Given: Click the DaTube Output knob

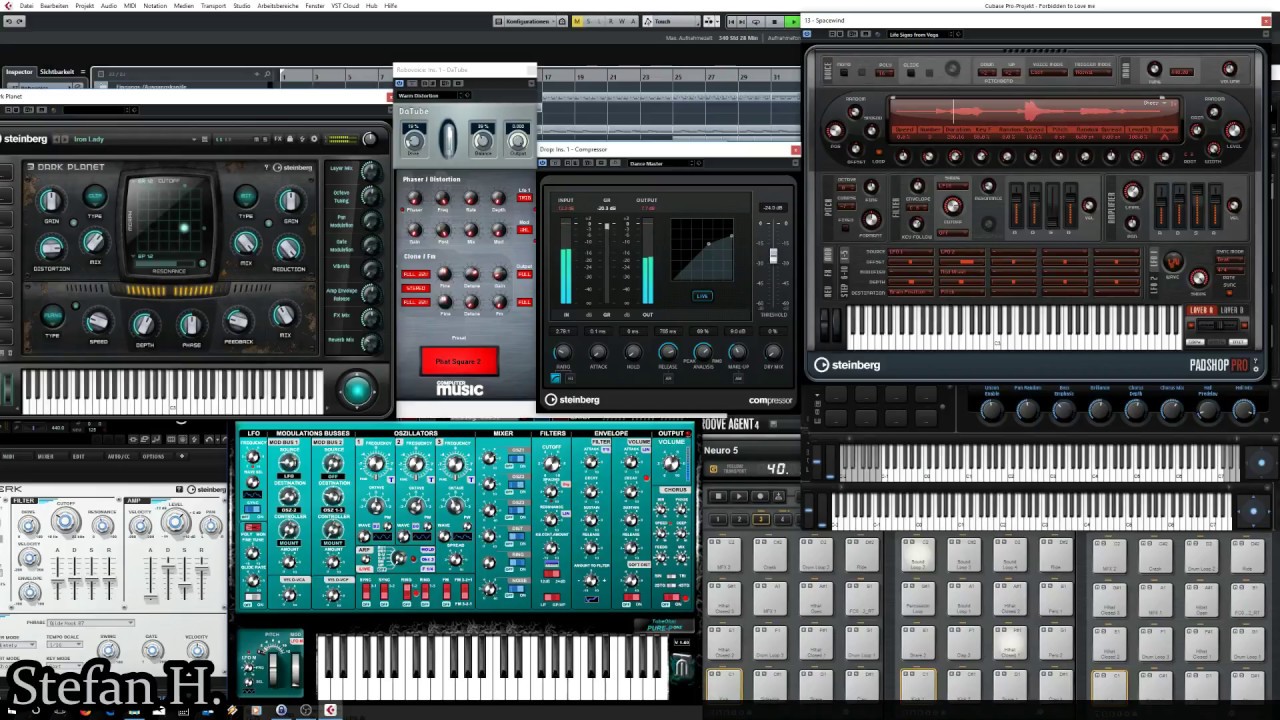Looking at the screenshot, I should click(x=517, y=141).
